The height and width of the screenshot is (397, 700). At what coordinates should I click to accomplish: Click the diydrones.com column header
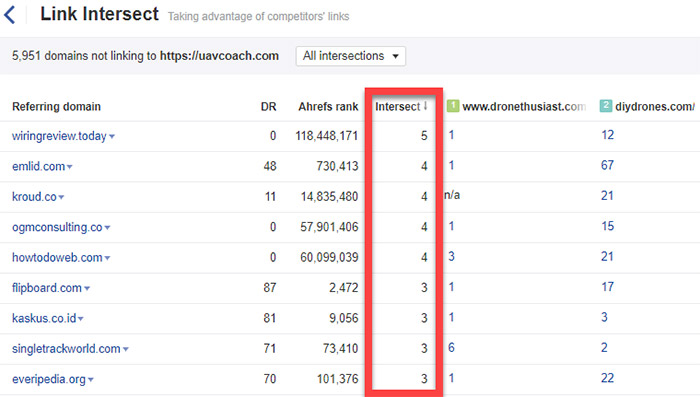click(654, 107)
